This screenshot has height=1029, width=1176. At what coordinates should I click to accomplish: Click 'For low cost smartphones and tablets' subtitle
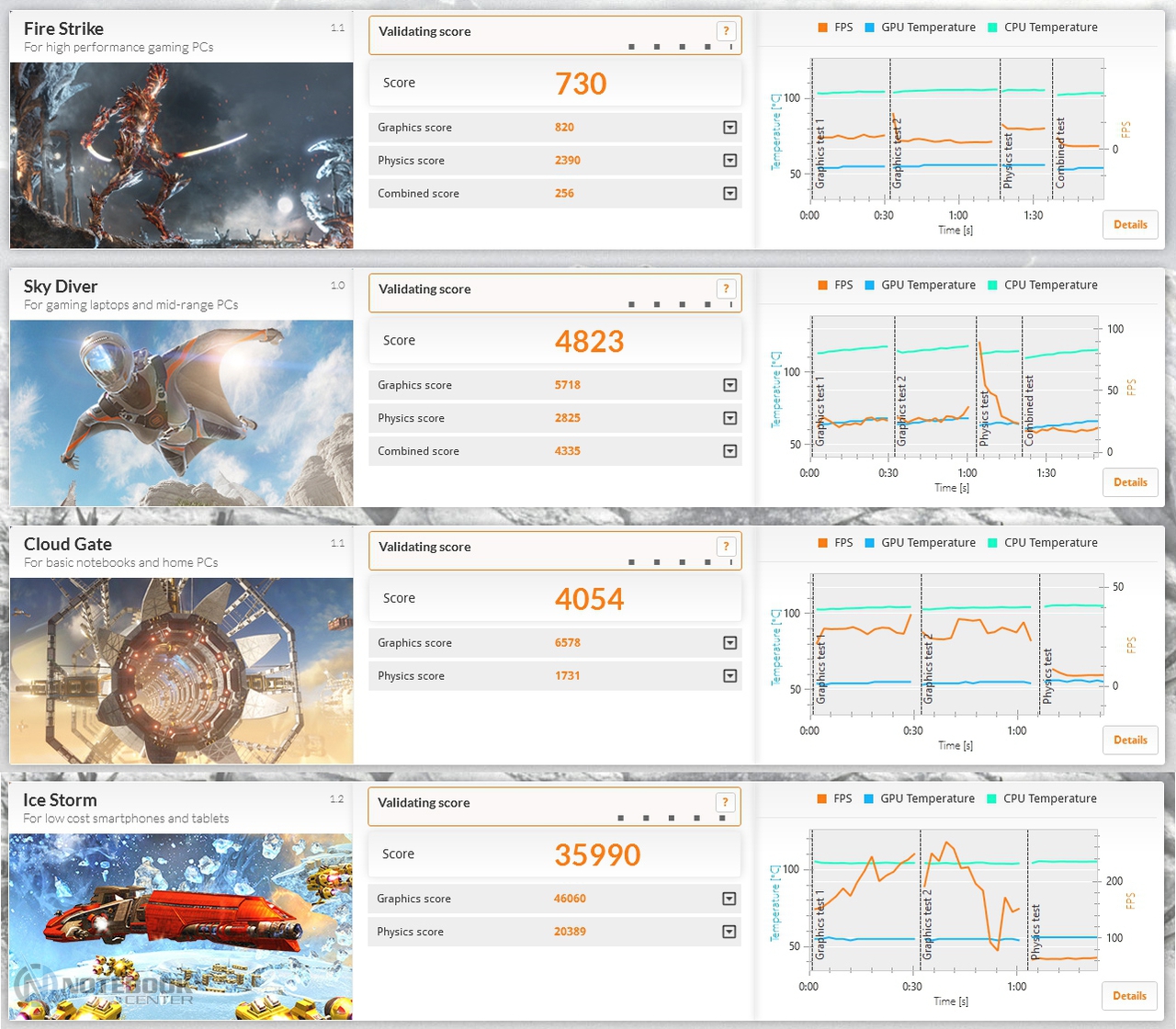[x=126, y=819]
